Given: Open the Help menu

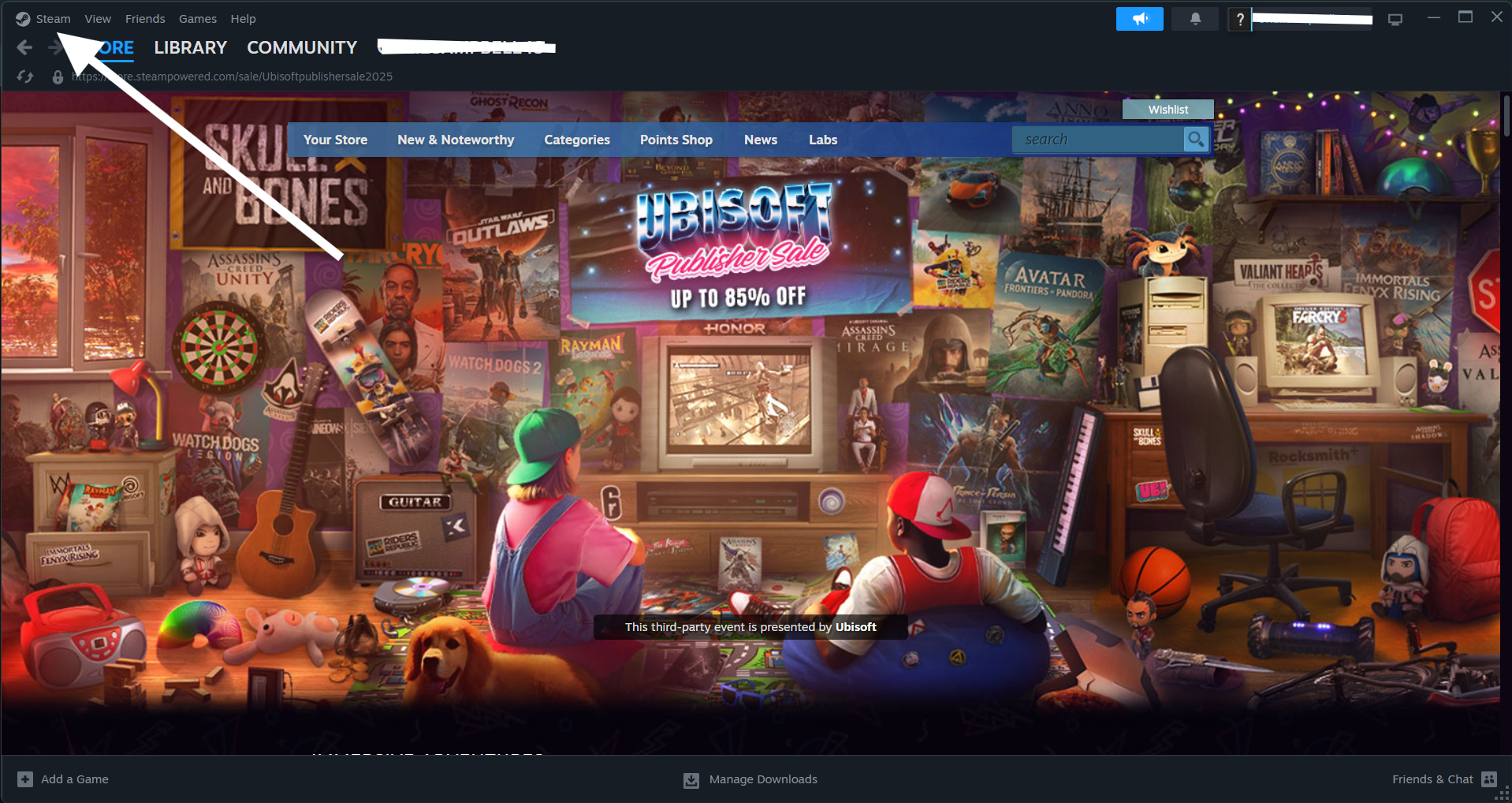Looking at the screenshot, I should coord(243,19).
